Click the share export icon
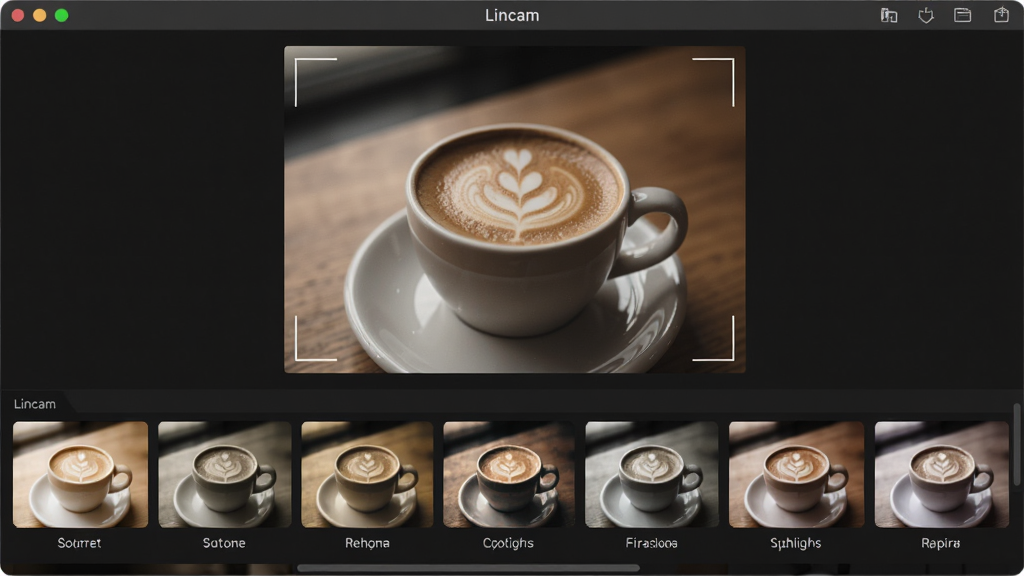Screen dimensions: 1024x576 pos(1001,14)
